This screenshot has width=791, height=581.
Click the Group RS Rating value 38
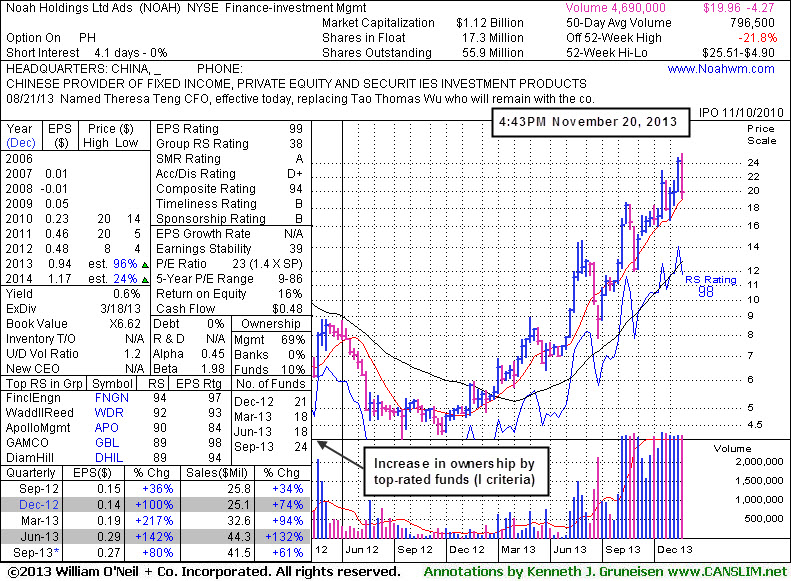point(296,144)
